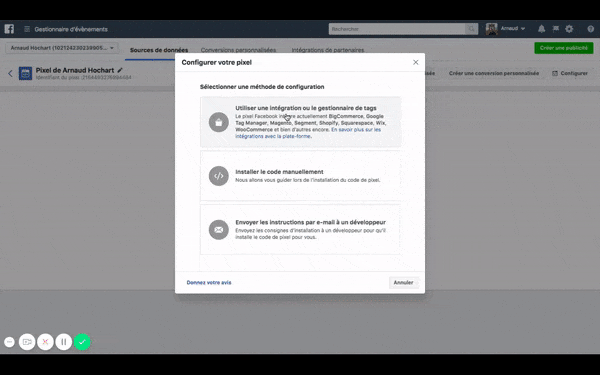
Task: Switch to Sources de données tab
Action: 159,50
